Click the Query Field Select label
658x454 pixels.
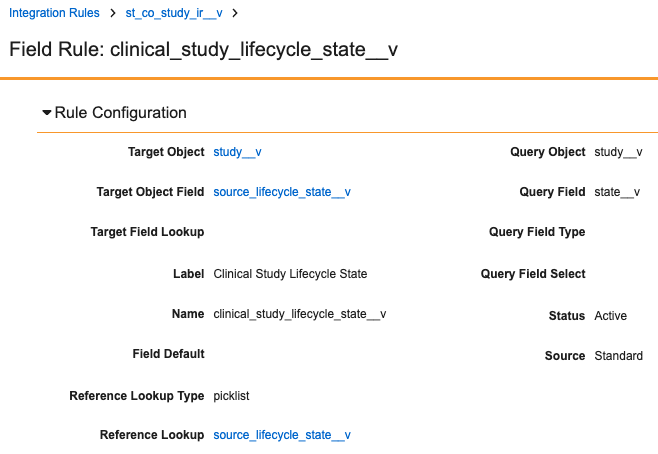coord(533,274)
